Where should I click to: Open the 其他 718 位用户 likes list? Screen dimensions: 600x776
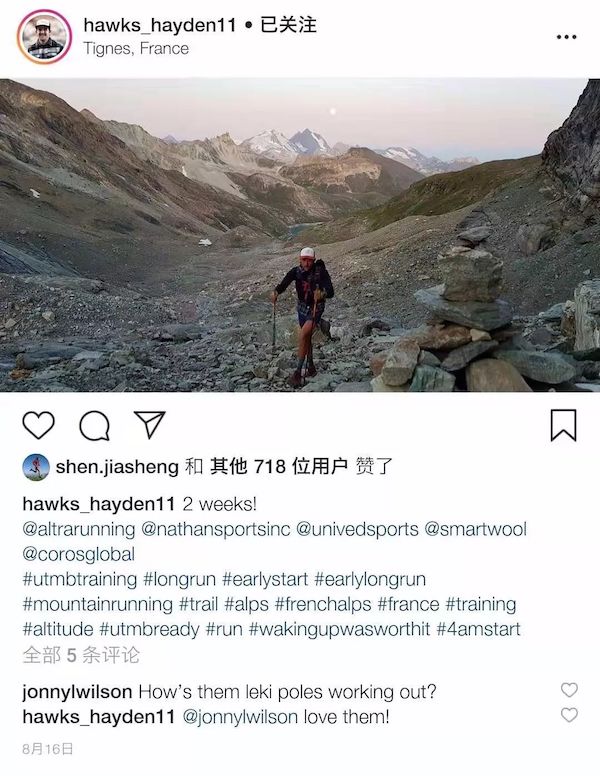click(279, 466)
